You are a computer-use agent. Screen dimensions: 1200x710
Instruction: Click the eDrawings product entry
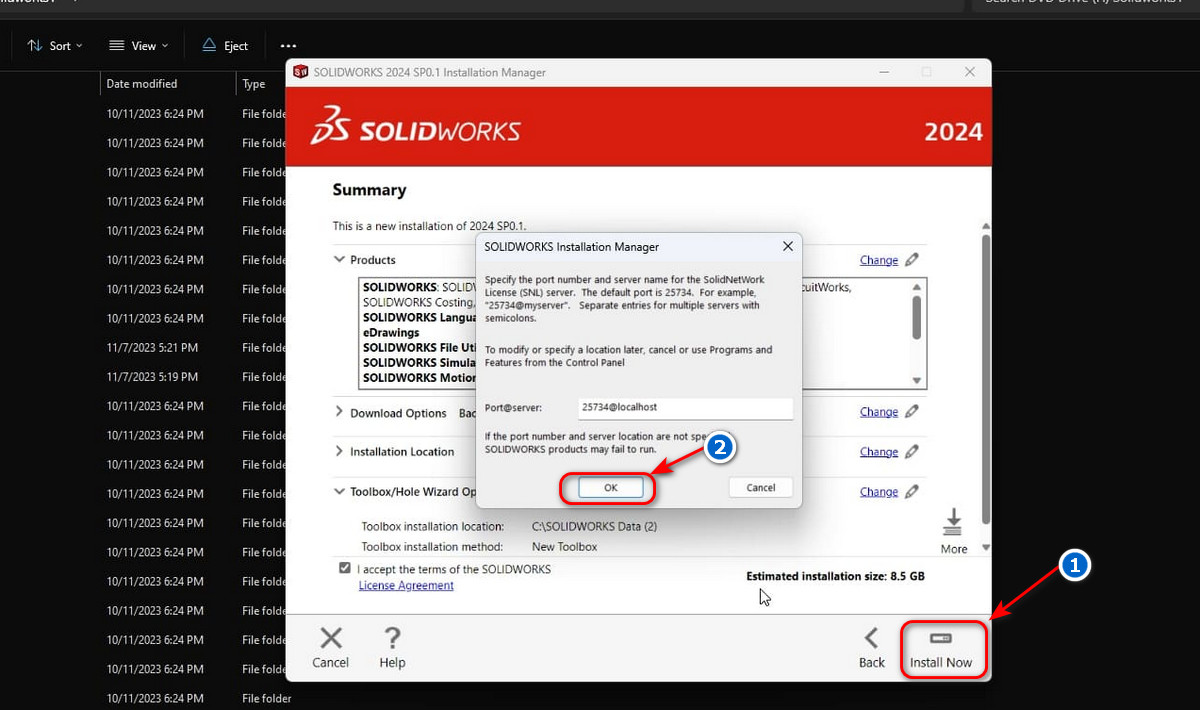[x=391, y=333]
